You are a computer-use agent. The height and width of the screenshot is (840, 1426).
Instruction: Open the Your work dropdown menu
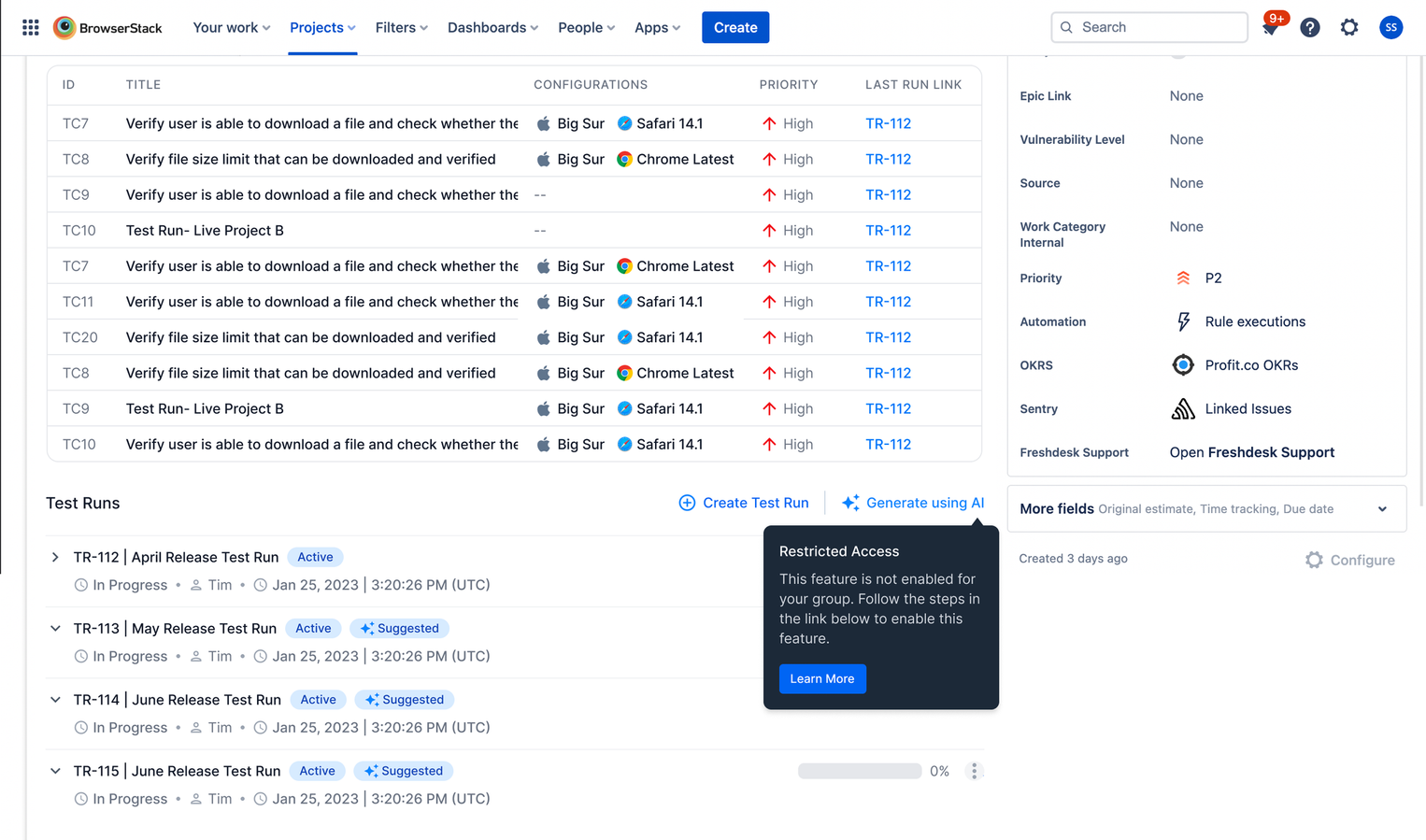pos(232,27)
